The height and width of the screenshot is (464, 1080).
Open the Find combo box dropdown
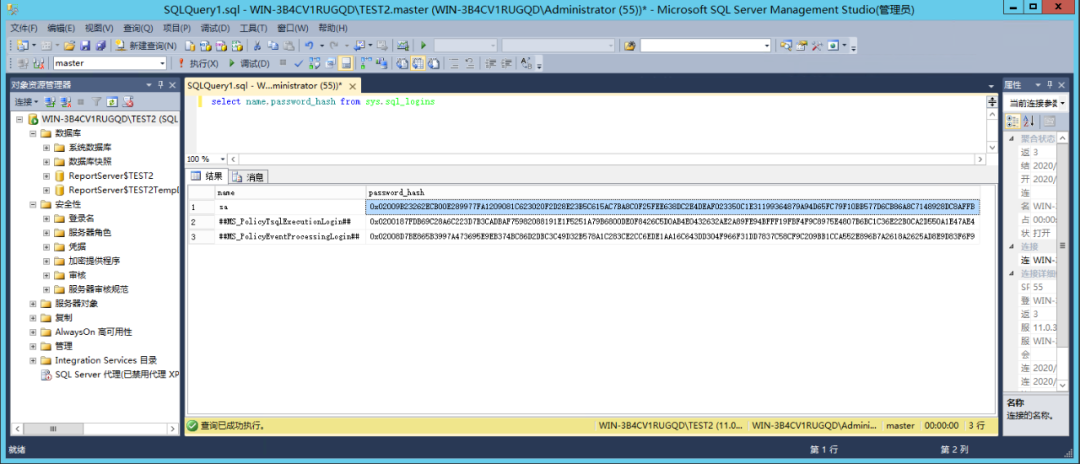click(767, 45)
